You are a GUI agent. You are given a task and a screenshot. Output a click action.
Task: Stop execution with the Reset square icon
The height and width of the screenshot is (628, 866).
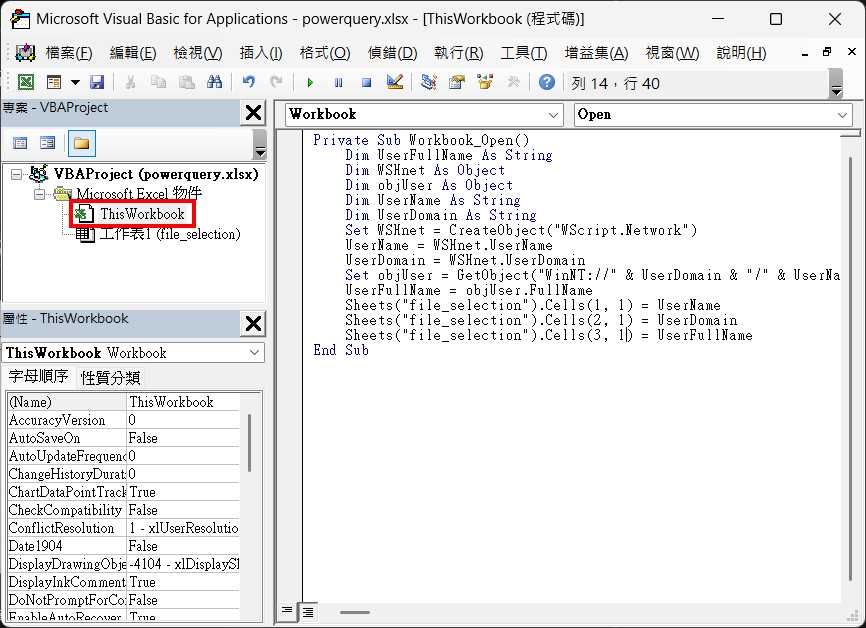[366, 83]
